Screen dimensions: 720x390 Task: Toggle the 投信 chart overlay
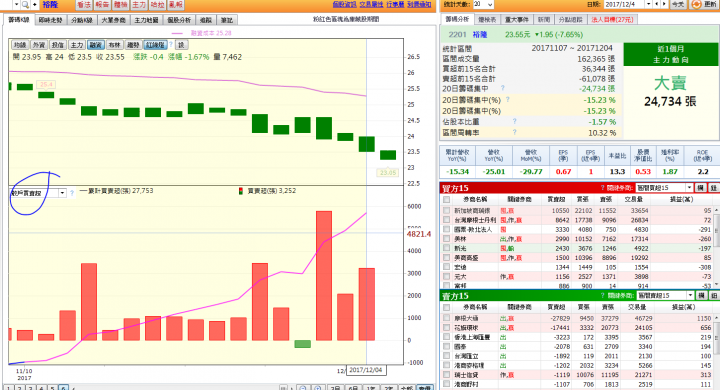pyautogui.click(x=58, y=45)
